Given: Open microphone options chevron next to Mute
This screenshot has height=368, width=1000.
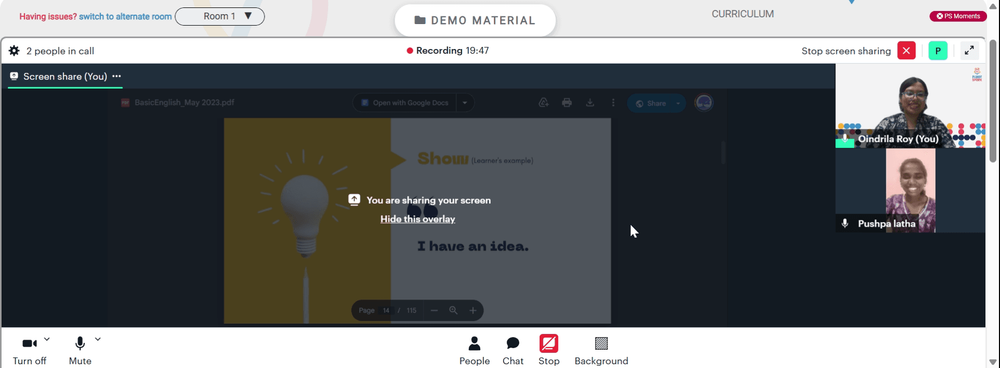Looking at the screenshot, I should pos(98,339).
